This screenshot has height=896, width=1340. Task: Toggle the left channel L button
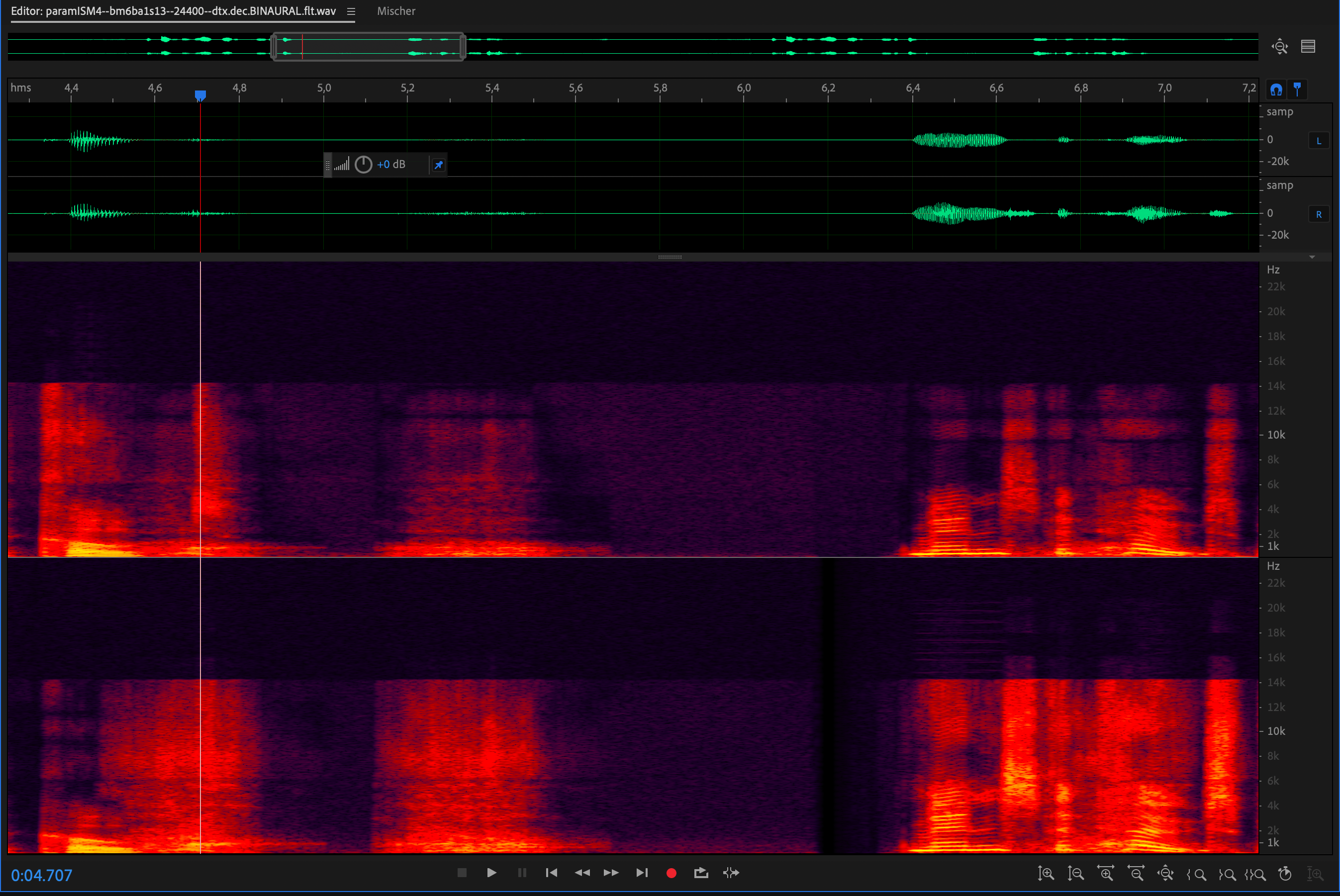[1318, 141]
